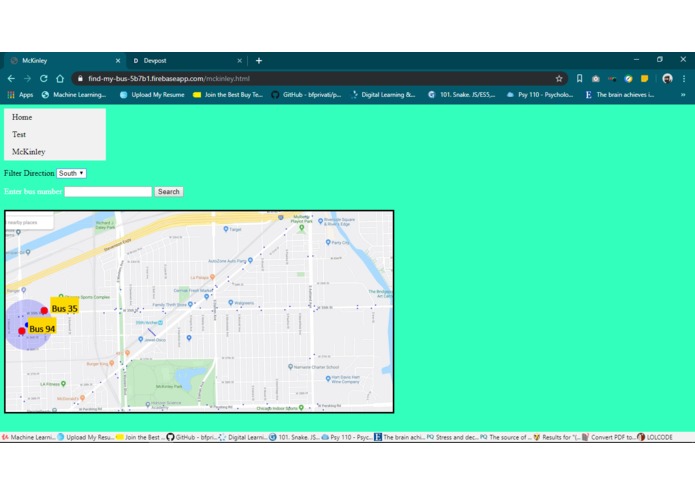Viewport: 695px width, 494px height.
Task: Click Stress and dec in bottom bar
Action: (x=453, y=437)
